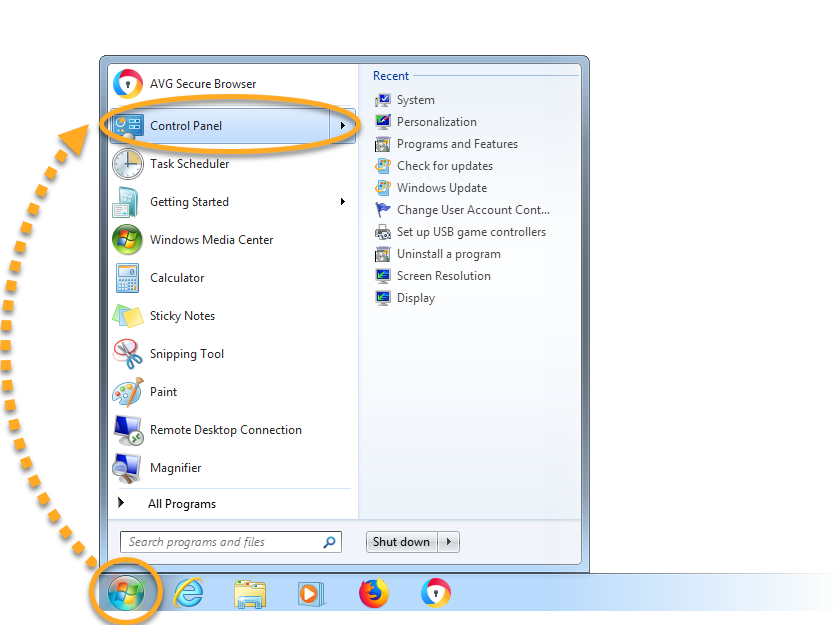Open Magnifier menu entry
This screenshot has width=839, height=625.
coord(233,468)
